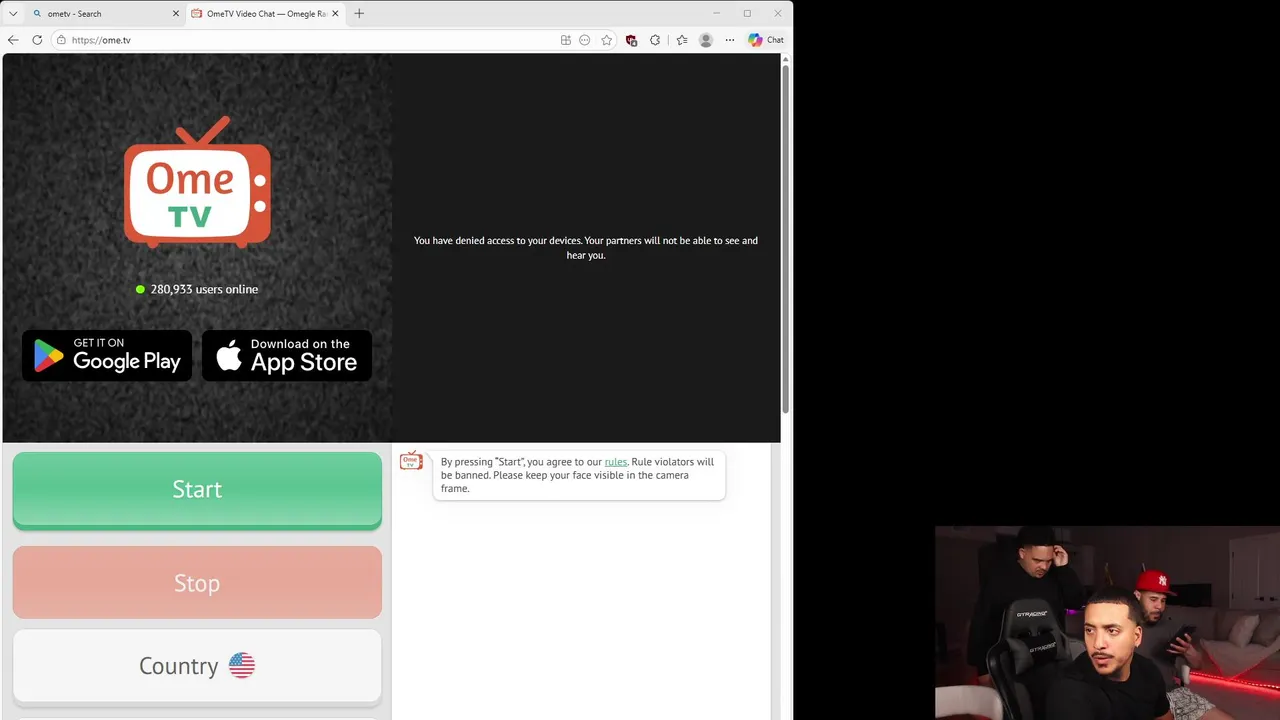Focus the address bar showing https://ome.tv
Screen dimensions: 1280x720
click(310, 40)
